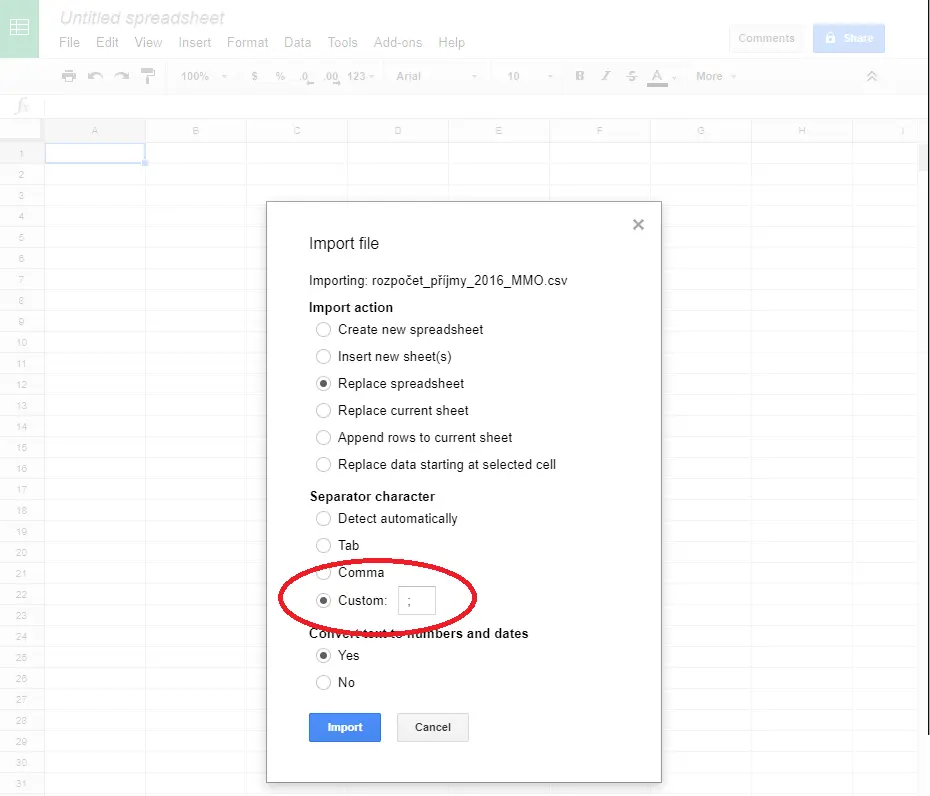This screenshot has height=796, width=930.
Task: Open the Format menu
Action: click(x=247, y=42)
